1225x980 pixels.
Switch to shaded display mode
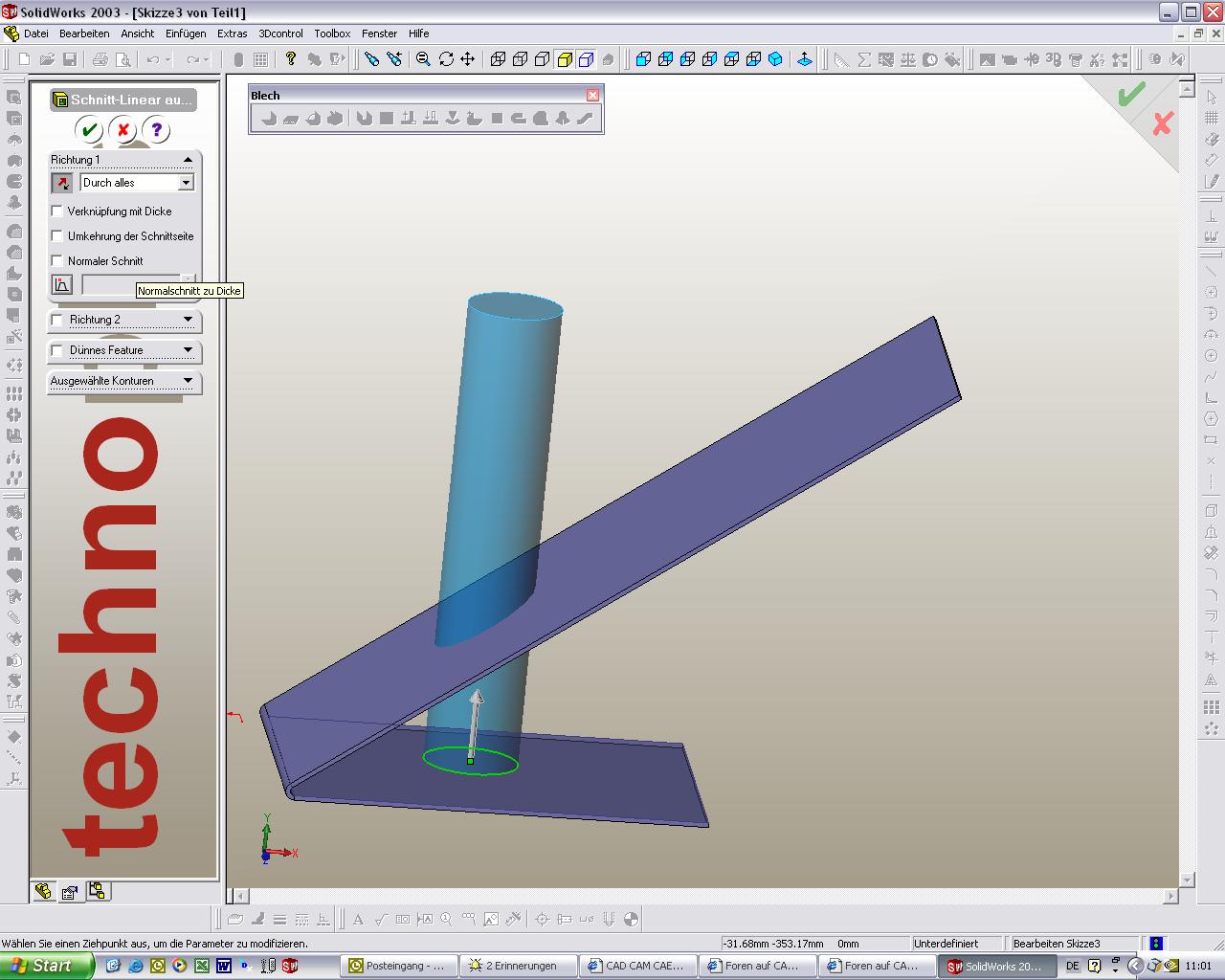click(x=565, y=59)
